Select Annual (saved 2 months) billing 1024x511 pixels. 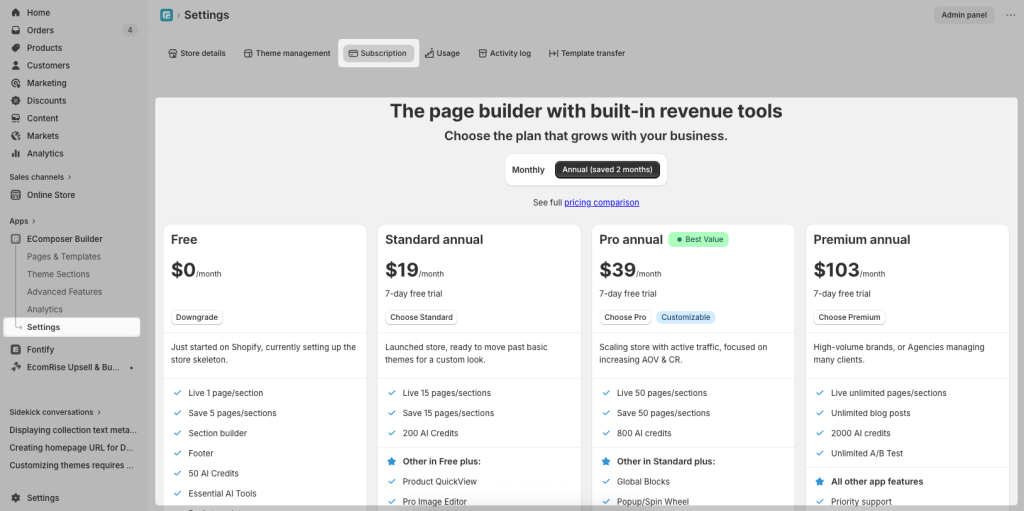tap(607, 170)
